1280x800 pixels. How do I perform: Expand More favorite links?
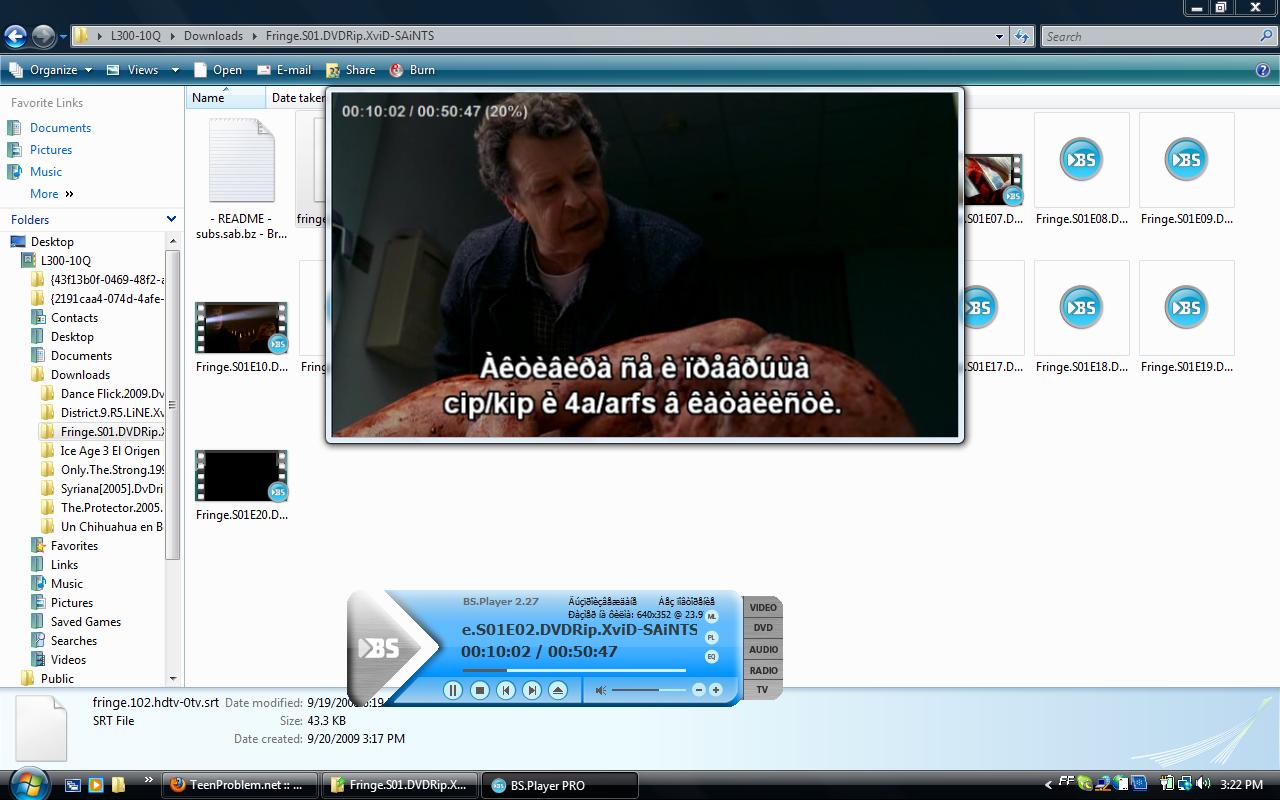(x=52, y=194)
